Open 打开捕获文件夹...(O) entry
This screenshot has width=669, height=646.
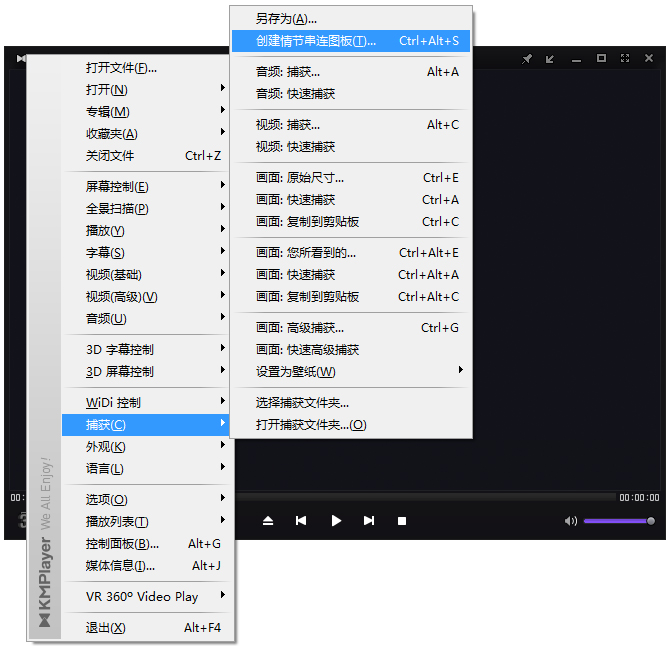point(351,425)
